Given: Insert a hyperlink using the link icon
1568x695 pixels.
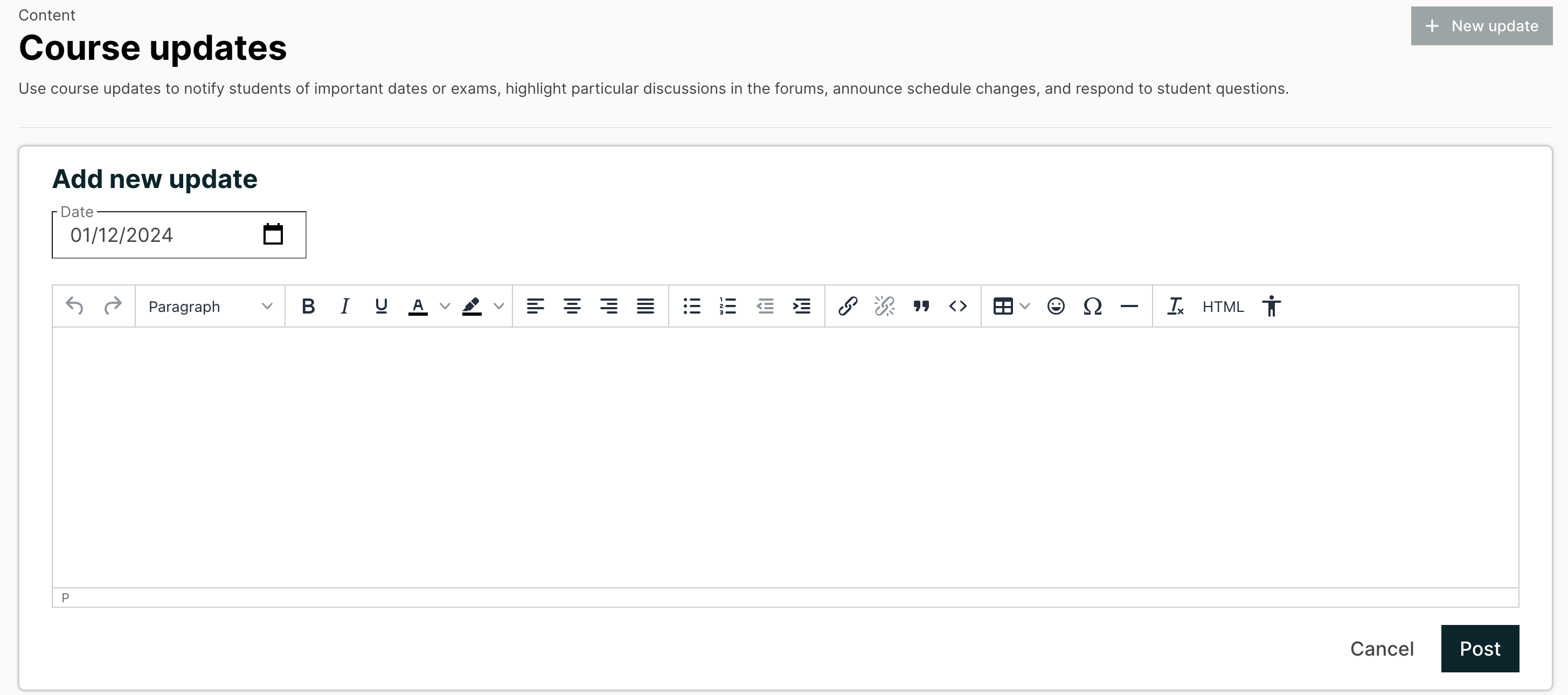Looking at the screenshot, I should point(848,306).
